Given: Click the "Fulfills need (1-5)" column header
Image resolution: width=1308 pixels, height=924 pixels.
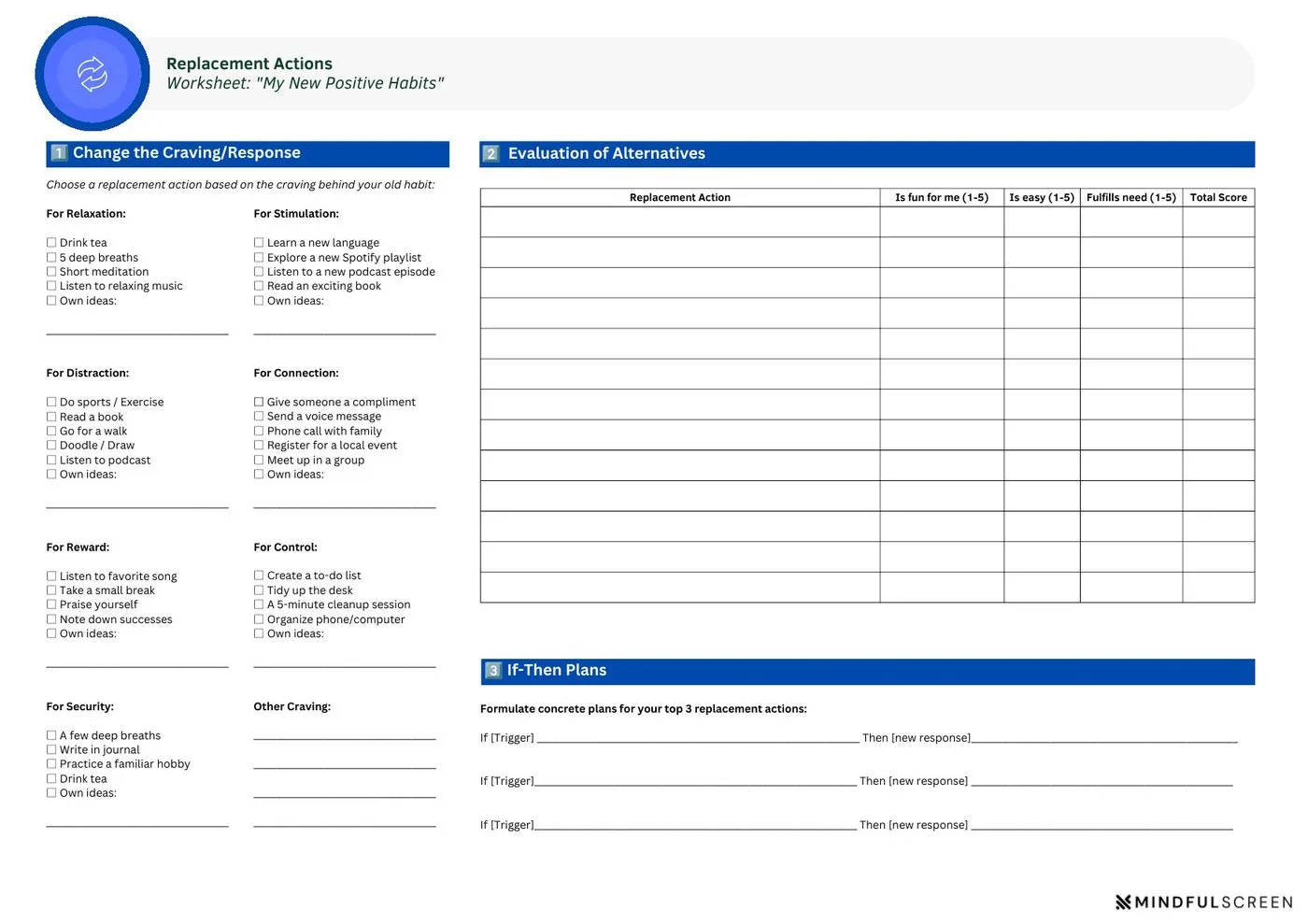Looking at the screenshot, I should point(1131,198).
